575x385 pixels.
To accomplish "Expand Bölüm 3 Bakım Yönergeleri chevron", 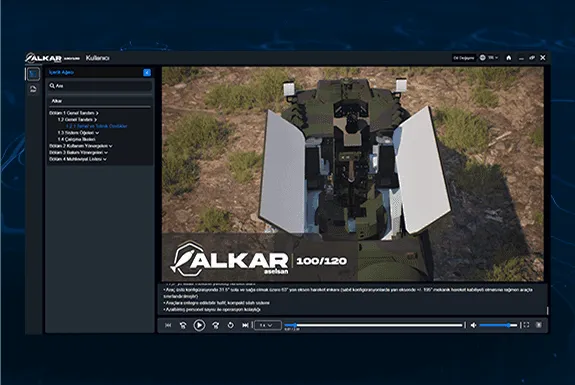I will [x=106, y=153].
